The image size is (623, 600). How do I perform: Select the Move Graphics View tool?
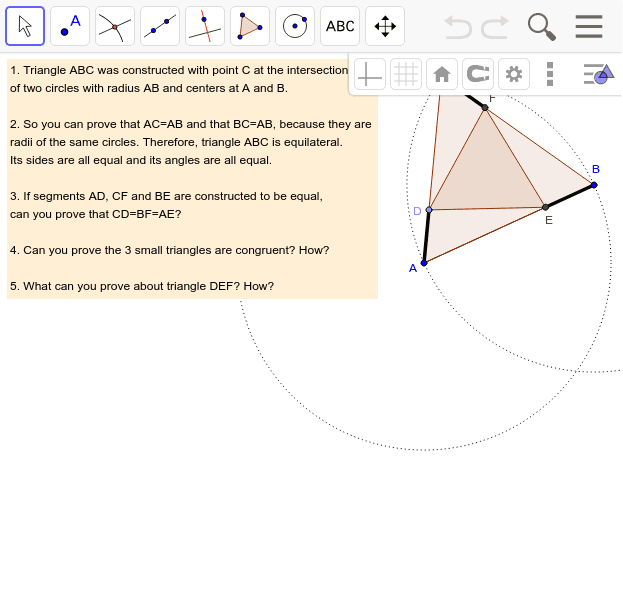(x=385, y=26)
